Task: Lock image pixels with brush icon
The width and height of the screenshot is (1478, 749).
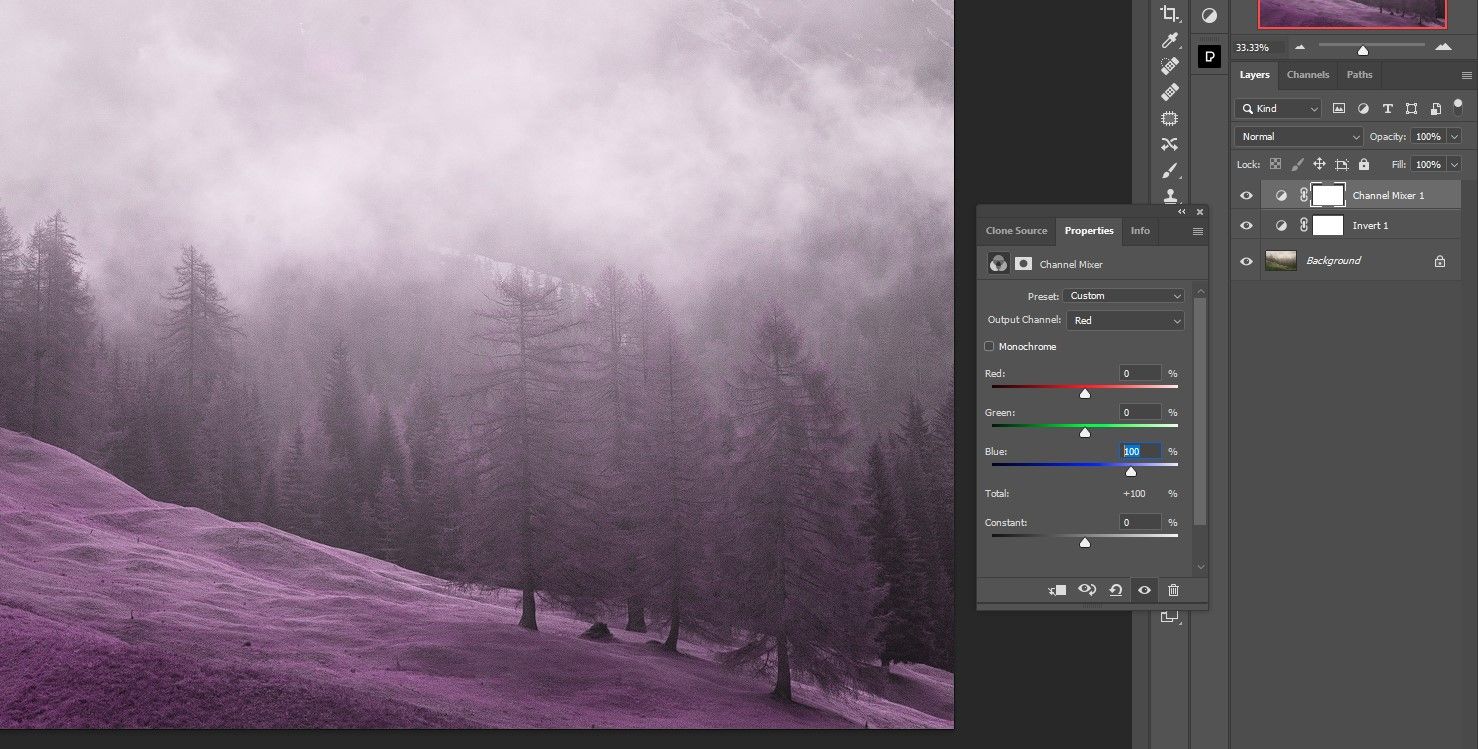Action: click(x=1297, y=164)
